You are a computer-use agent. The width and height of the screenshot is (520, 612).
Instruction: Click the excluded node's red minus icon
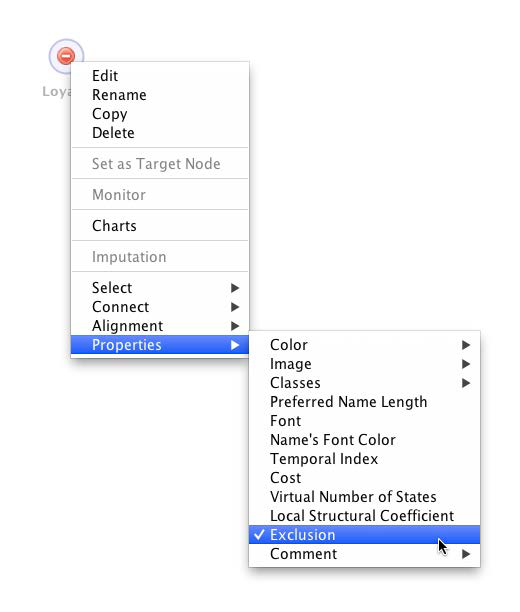point(66,56)
